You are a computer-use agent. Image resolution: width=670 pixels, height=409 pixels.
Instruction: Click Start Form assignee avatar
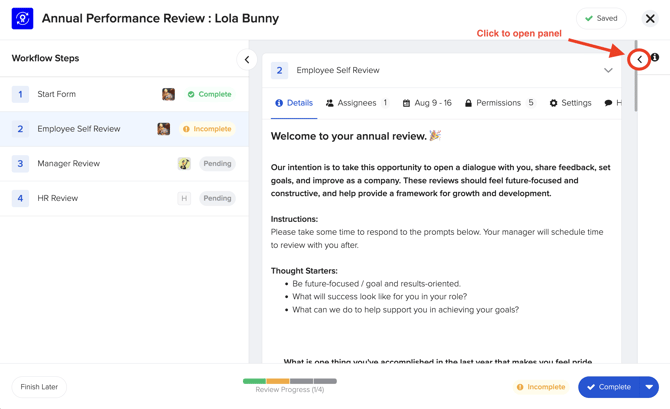168,94
